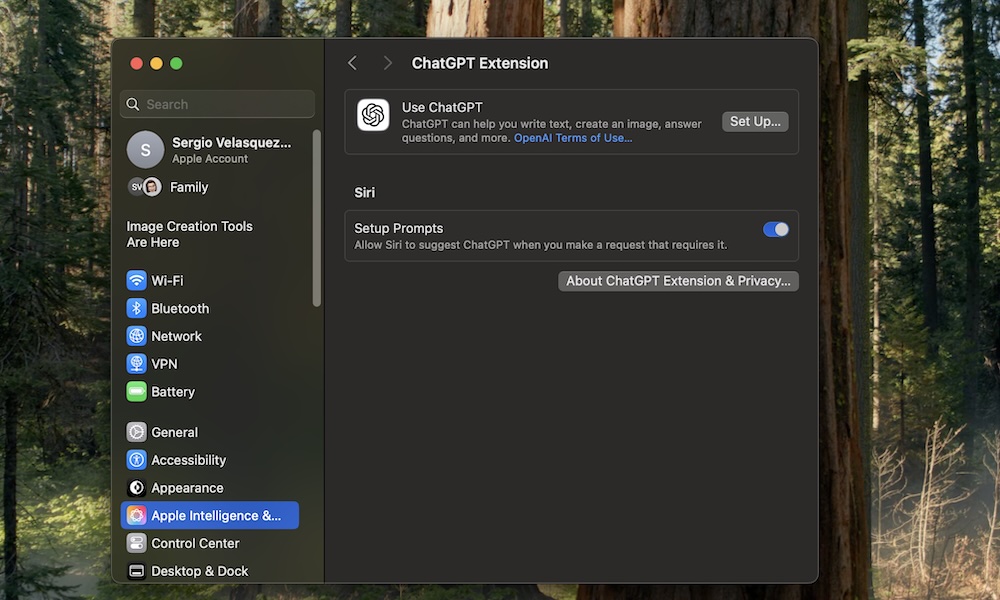The width and height of the screenshot is (1000, 600).
Task: Open Bluetooth settings via its icon
Action: (x=137, y=308)
